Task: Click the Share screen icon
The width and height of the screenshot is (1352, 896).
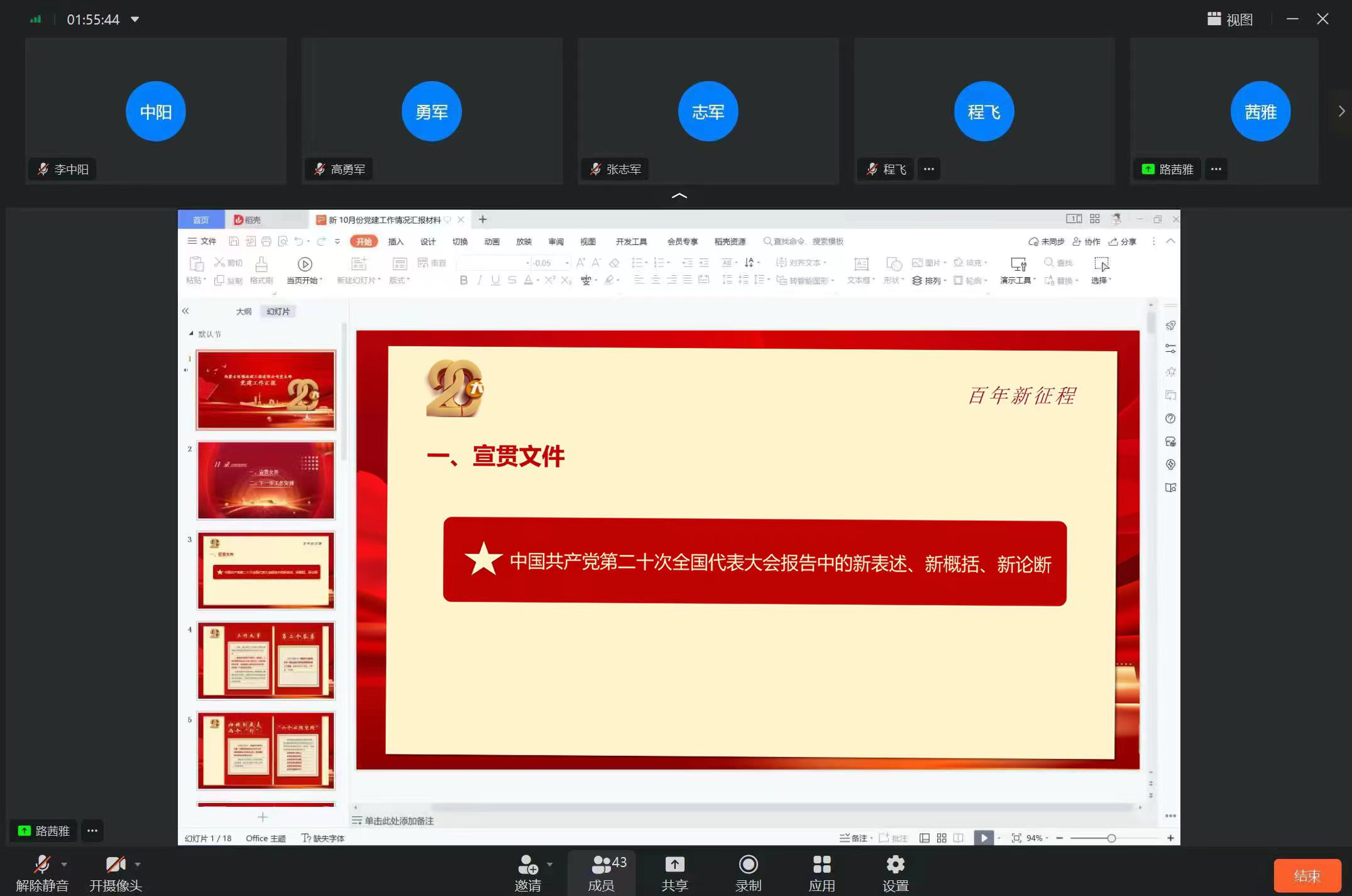Action: tap(674, 865)
